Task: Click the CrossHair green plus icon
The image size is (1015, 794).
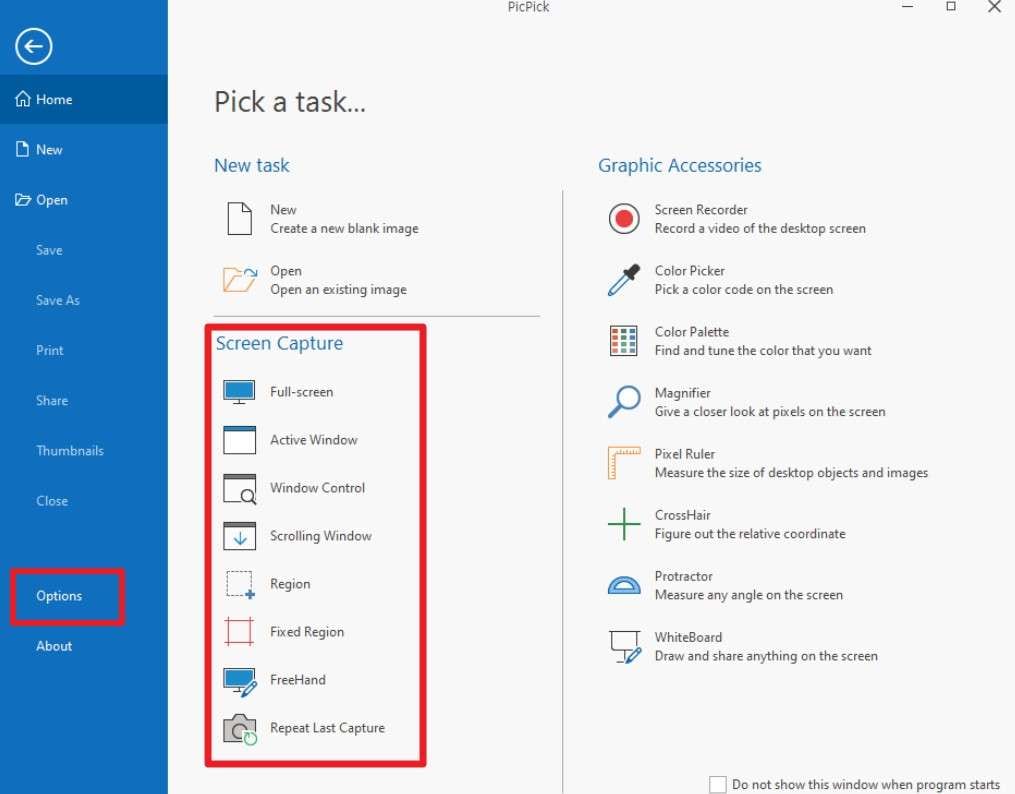Action: [x=624, y=524]
